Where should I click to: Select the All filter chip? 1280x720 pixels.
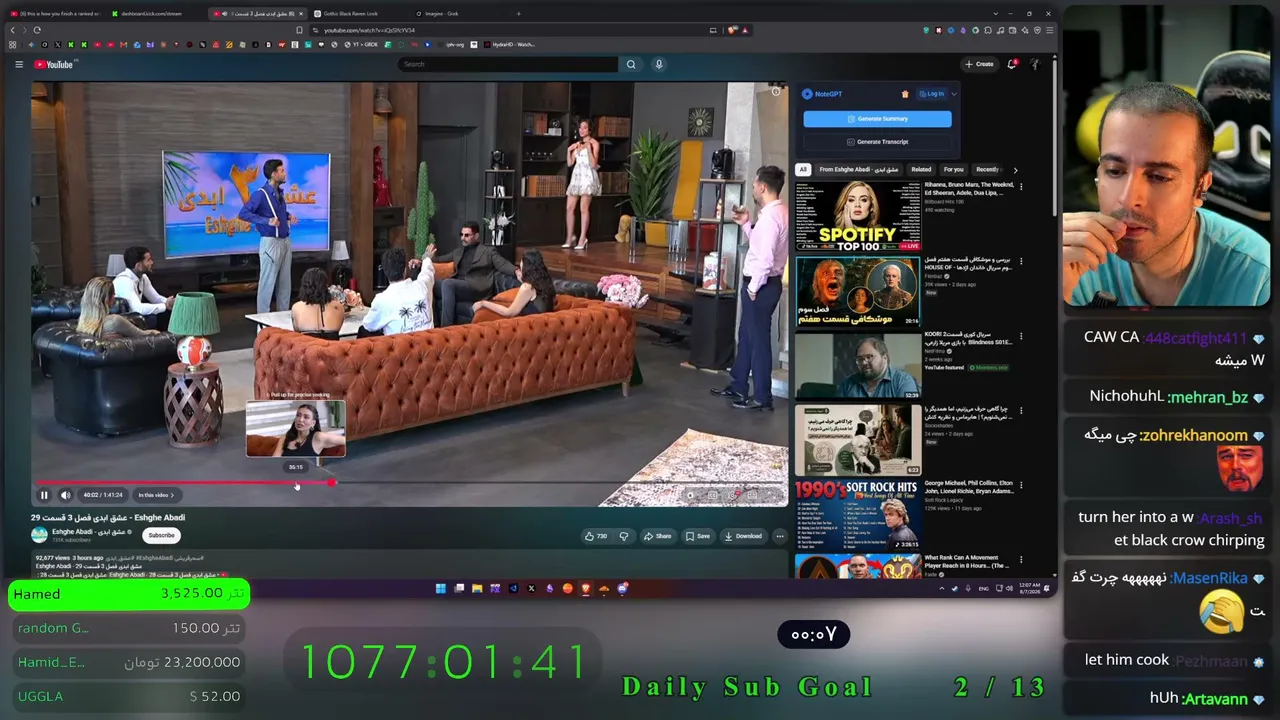pos(802,170)
